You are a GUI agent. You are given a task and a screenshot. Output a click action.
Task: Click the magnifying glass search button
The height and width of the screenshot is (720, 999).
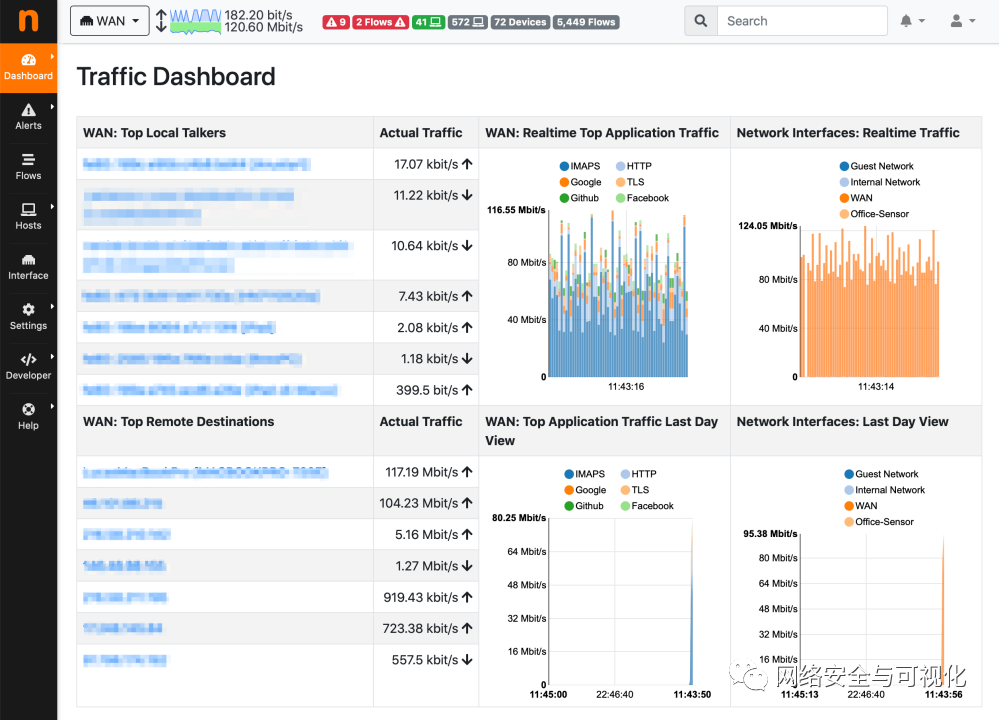[x=701, y=21]
